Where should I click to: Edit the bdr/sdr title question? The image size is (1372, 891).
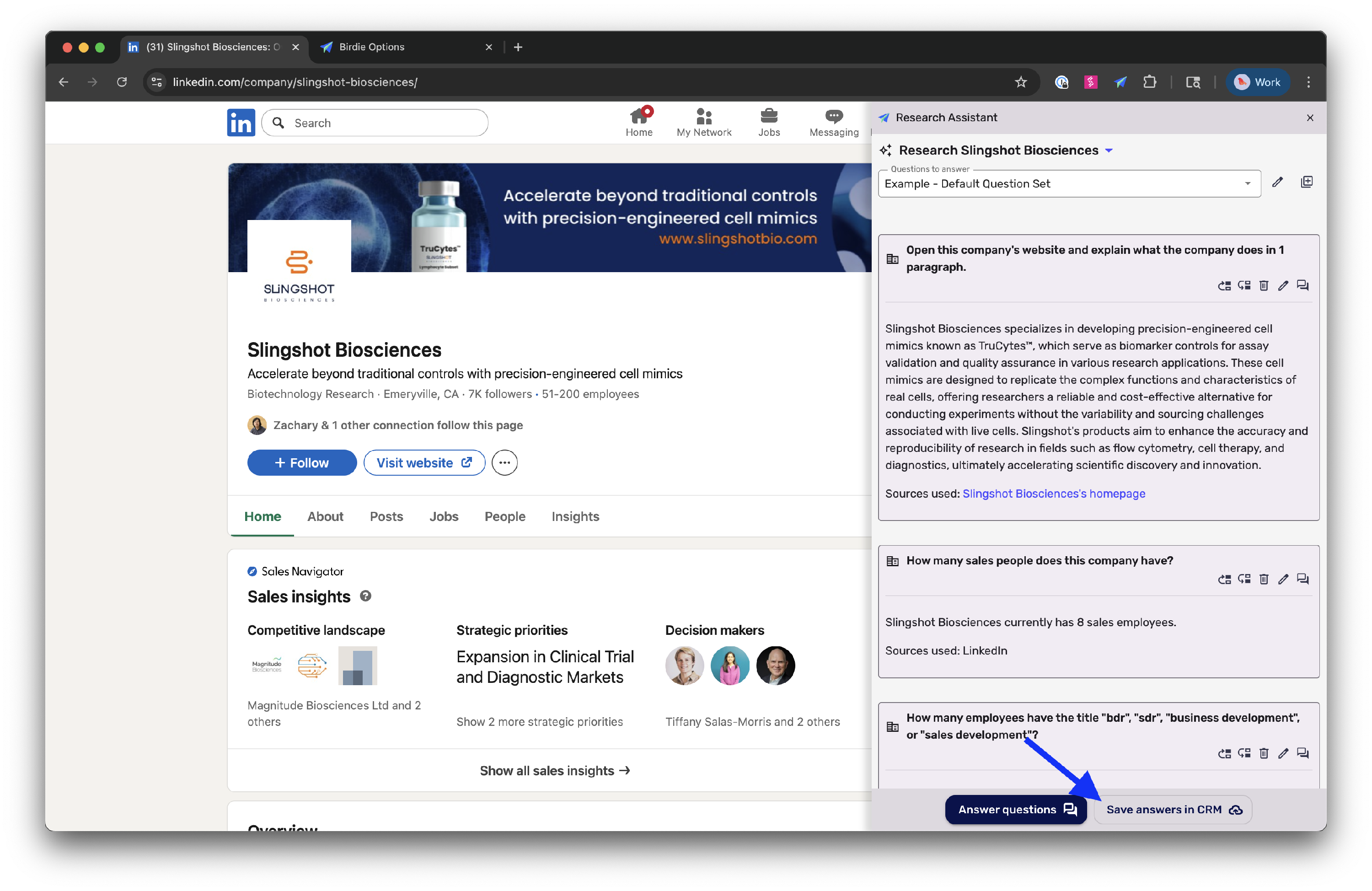click(1283, 754)
